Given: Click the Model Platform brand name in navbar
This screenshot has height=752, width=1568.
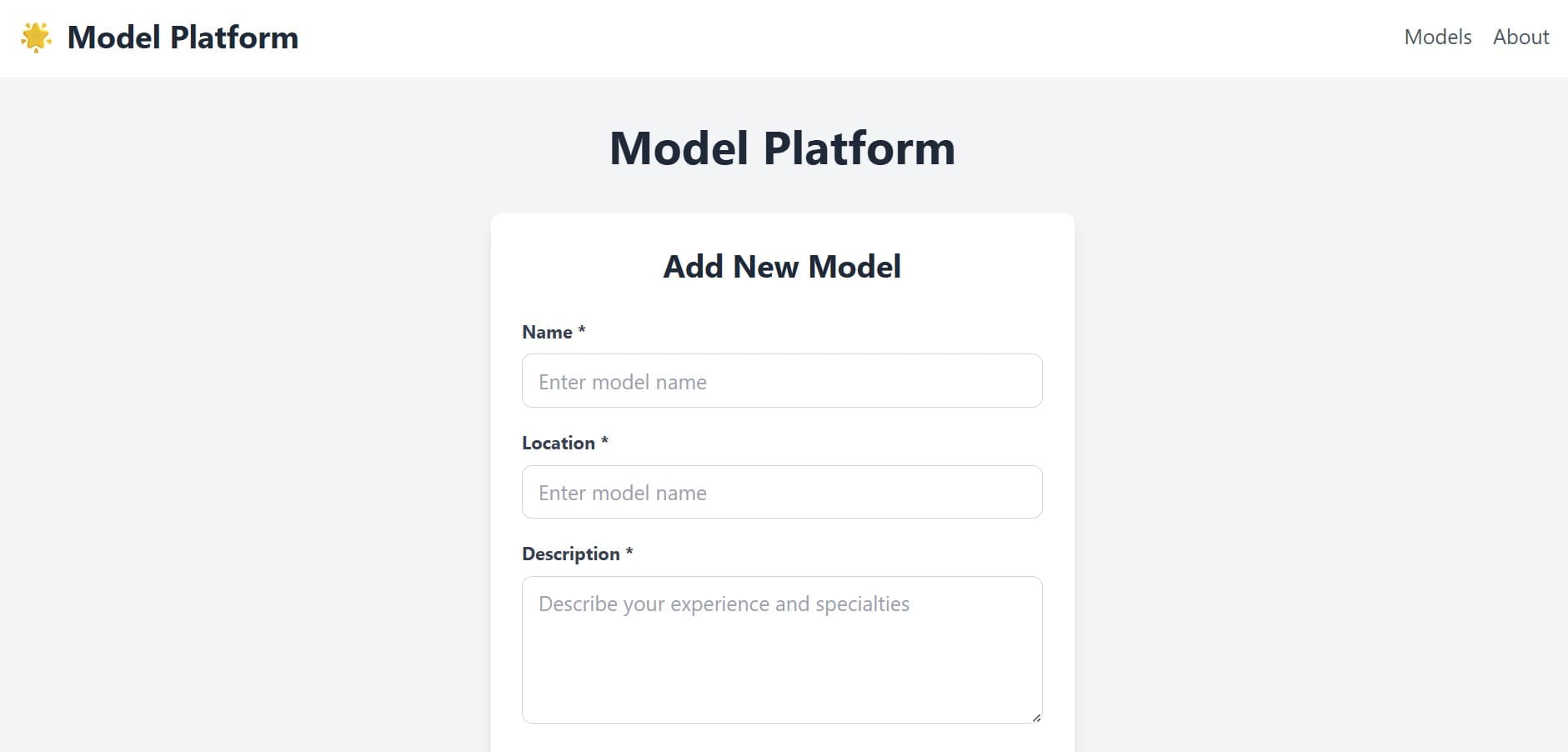Looking at the screenshot, I should click(183, 38).
